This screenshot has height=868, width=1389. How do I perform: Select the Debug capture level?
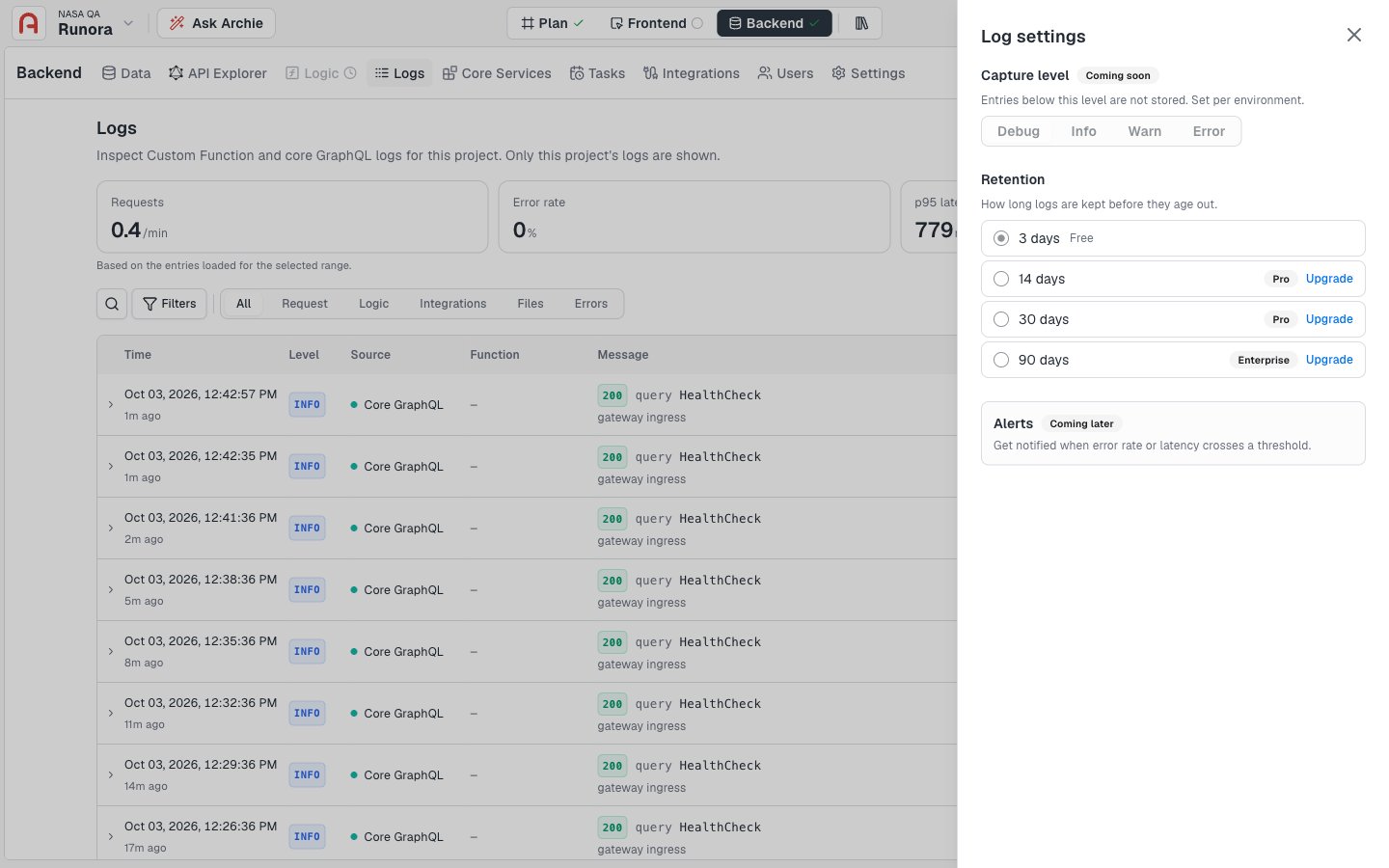[1019, 131]
